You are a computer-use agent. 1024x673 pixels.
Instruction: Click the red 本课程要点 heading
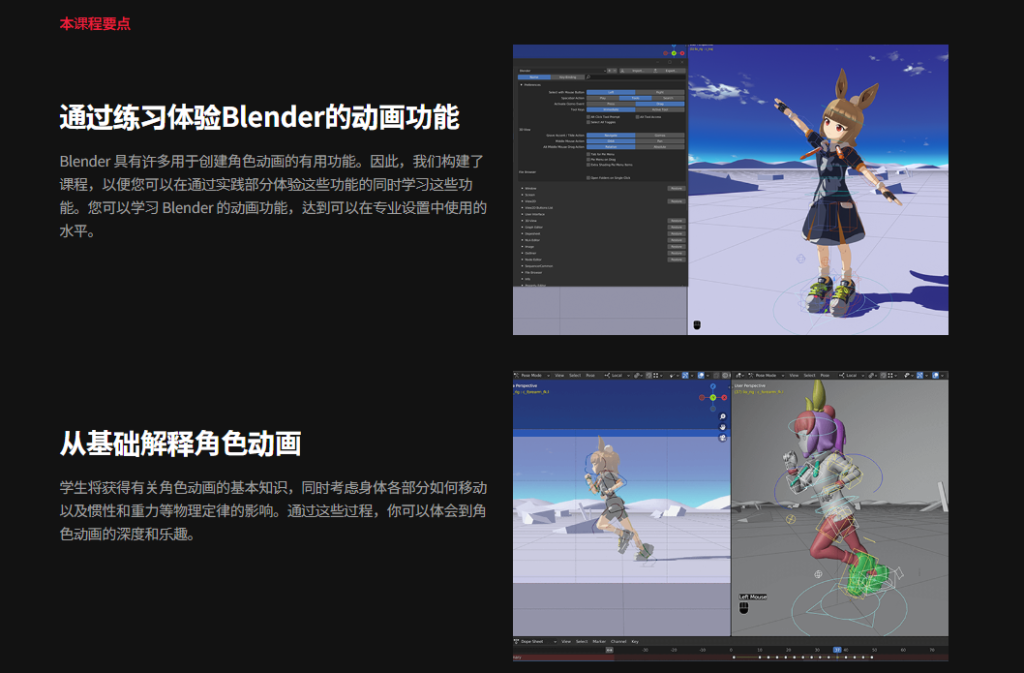coord(95,23)
